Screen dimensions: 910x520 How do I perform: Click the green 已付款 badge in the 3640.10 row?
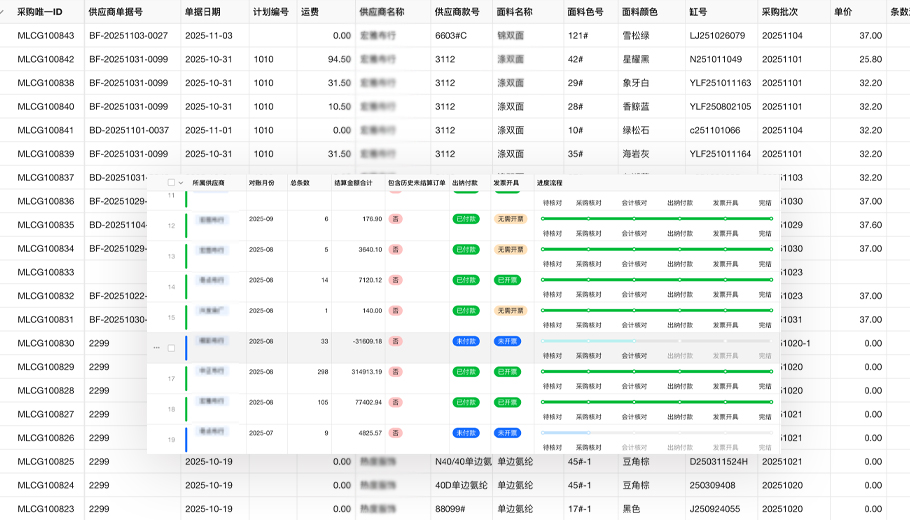465,249
